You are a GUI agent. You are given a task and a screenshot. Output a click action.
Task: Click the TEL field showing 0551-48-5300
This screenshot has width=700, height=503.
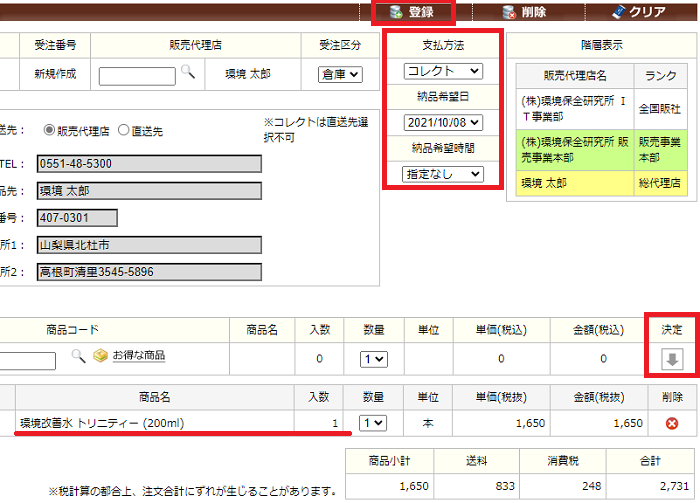(148, 163)
